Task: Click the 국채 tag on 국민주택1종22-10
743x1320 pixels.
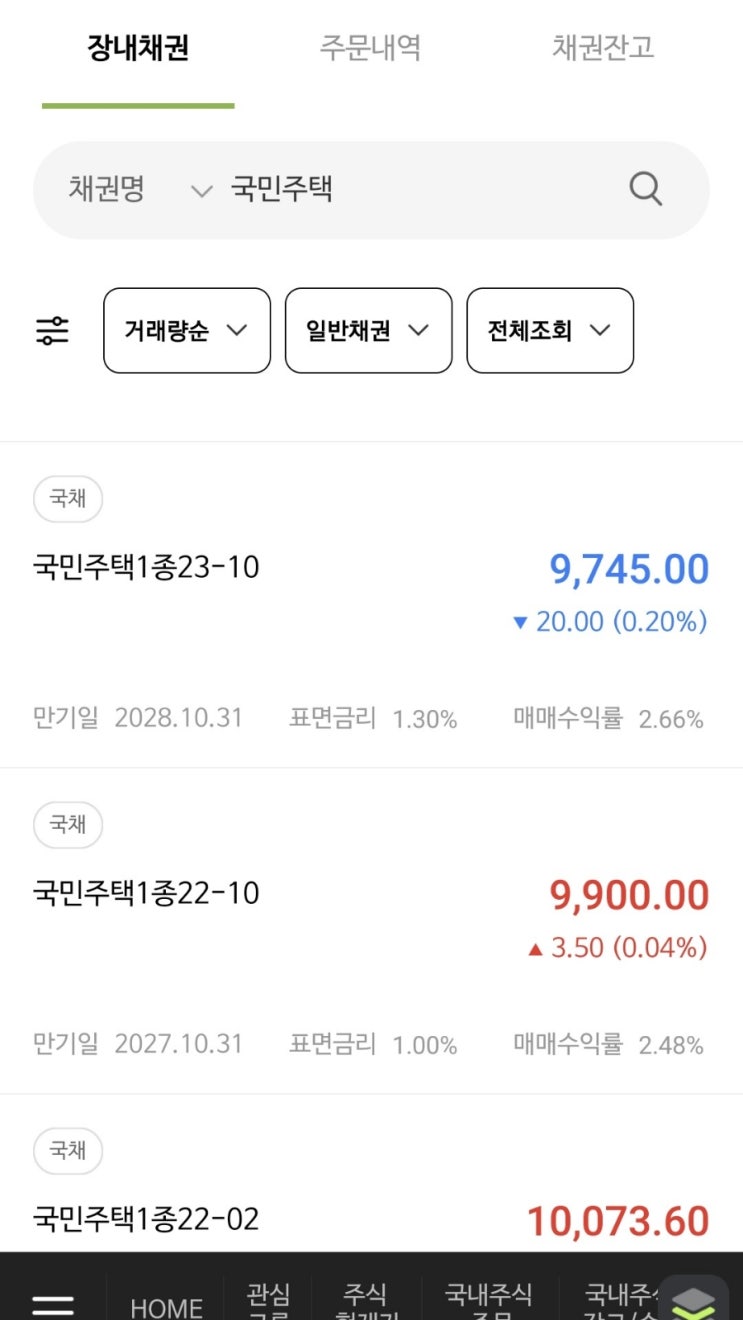Action: 68,824
